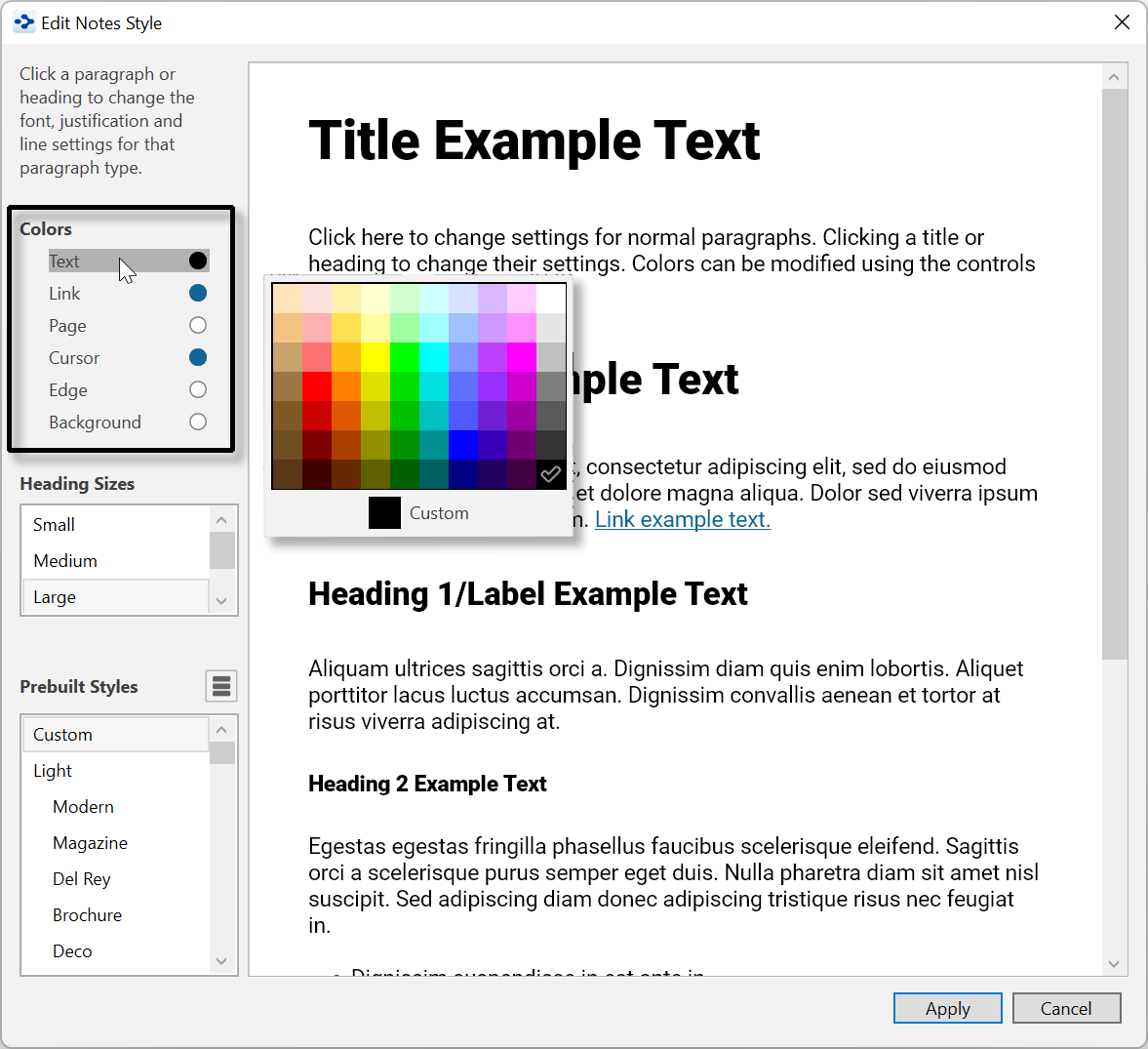Click the Background color circle
The image size is (1148, 1049).
pyautogui.click(x=198, y=422)
